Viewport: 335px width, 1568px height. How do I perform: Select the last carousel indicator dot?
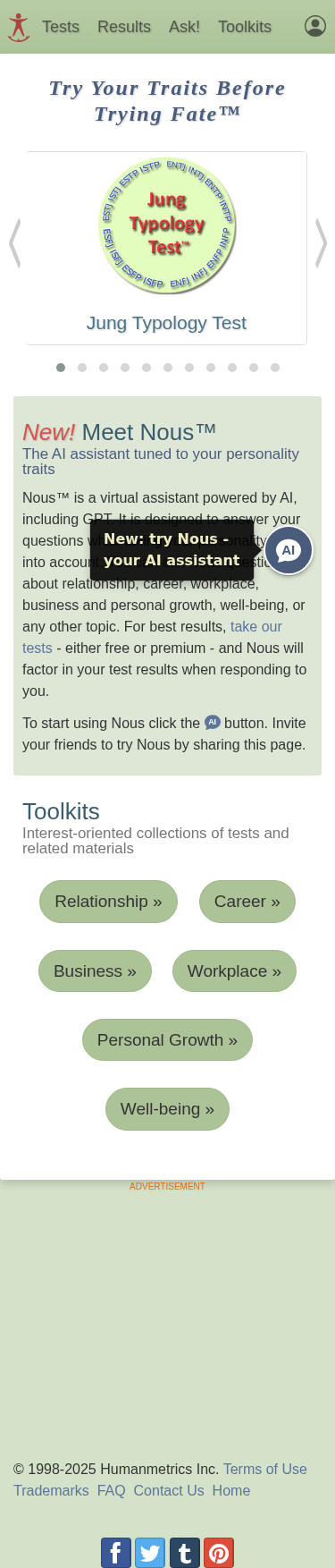275,368
